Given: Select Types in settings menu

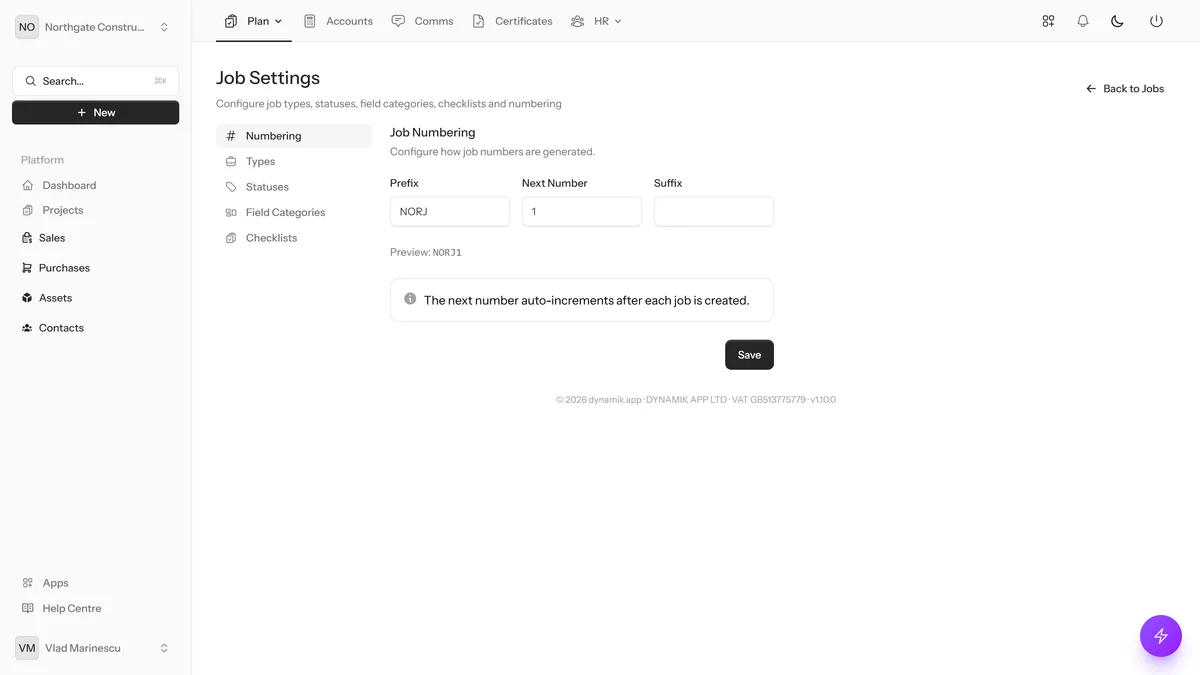Looking at the screenshot, I should [x=294, y=161].
